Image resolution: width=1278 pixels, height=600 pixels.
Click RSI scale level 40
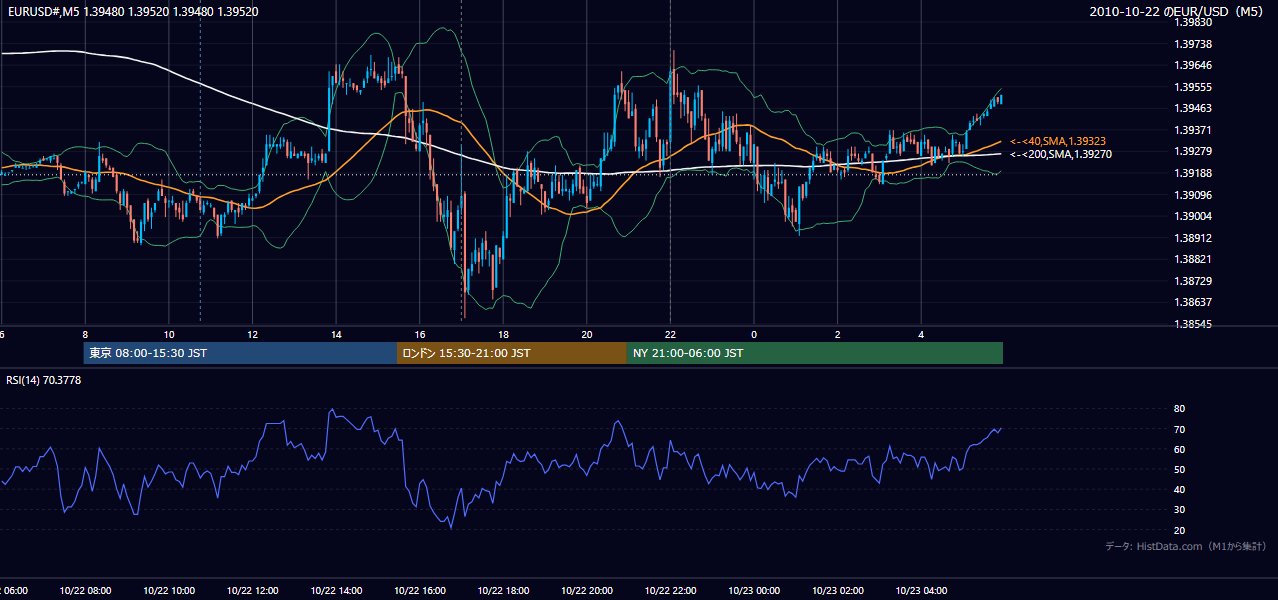(1179, 489)
